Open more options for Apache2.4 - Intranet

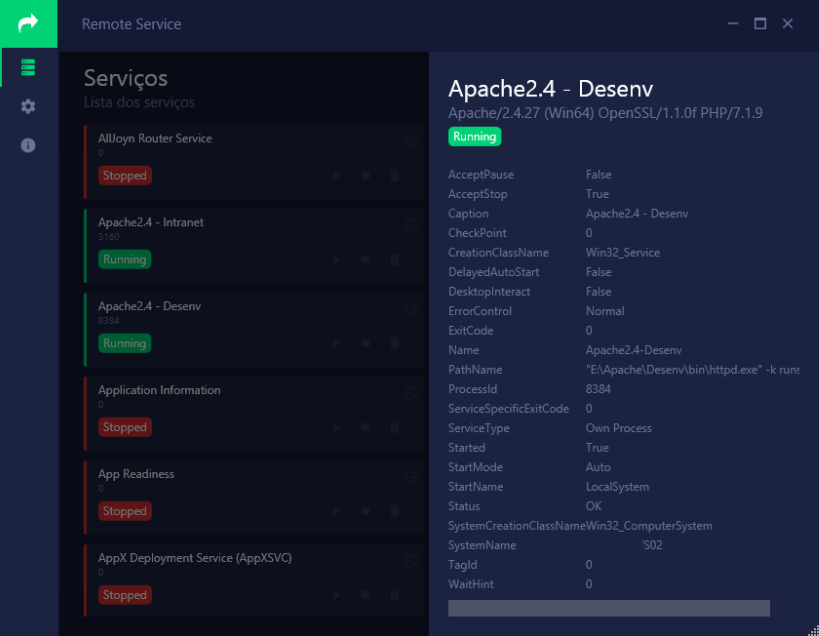point(411,226)
